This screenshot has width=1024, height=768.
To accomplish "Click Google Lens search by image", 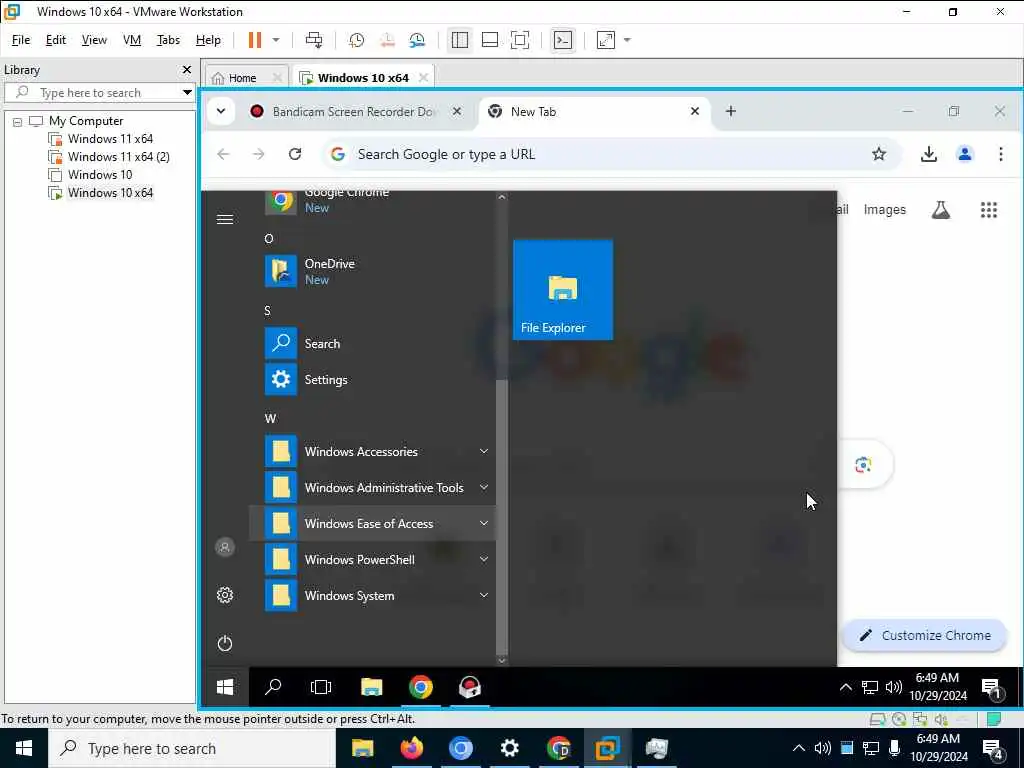I will (863, 464).
